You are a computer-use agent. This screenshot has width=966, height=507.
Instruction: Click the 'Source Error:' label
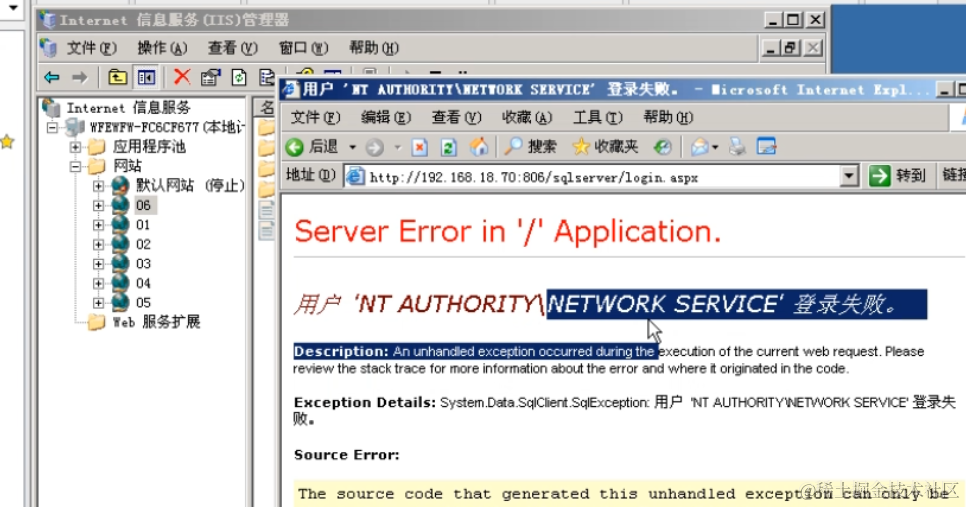click(347, 455)
